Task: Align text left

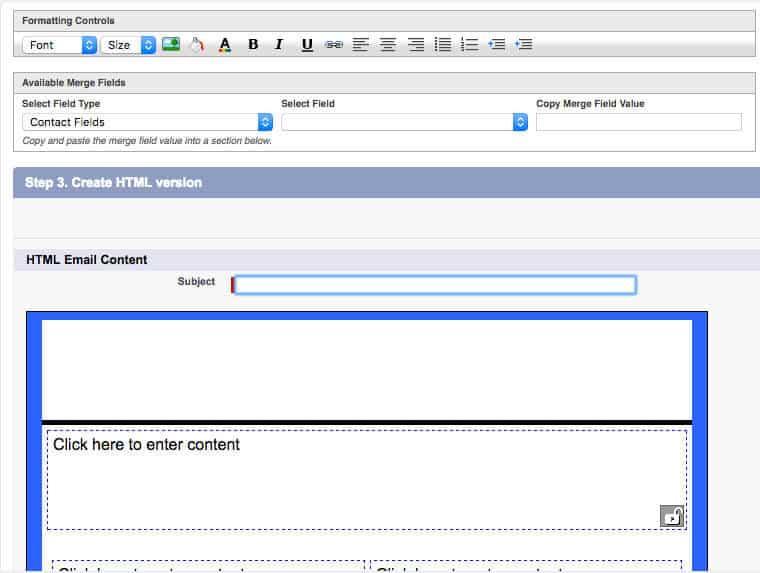Action: pos(361,44)
